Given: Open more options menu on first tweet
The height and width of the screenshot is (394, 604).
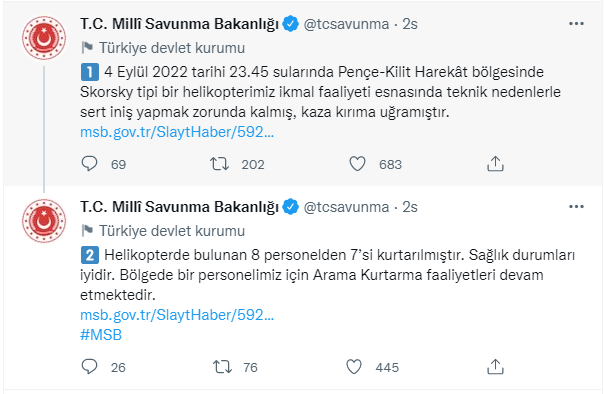Looking at the screenshot, I should coord(576,24).
